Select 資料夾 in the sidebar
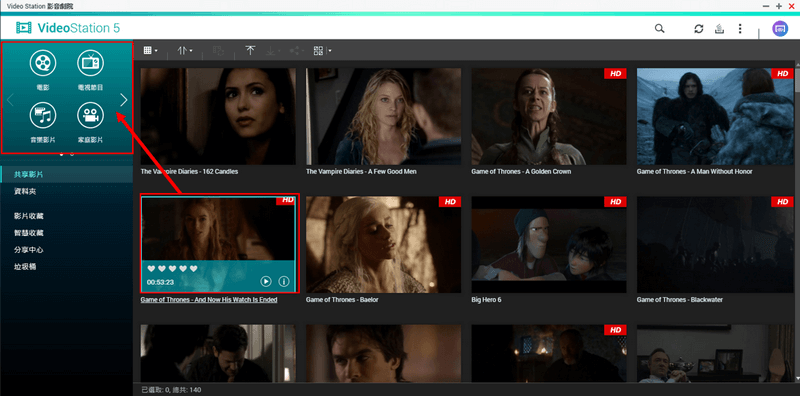Screen dimensions: 800x396 coord(25,192)
